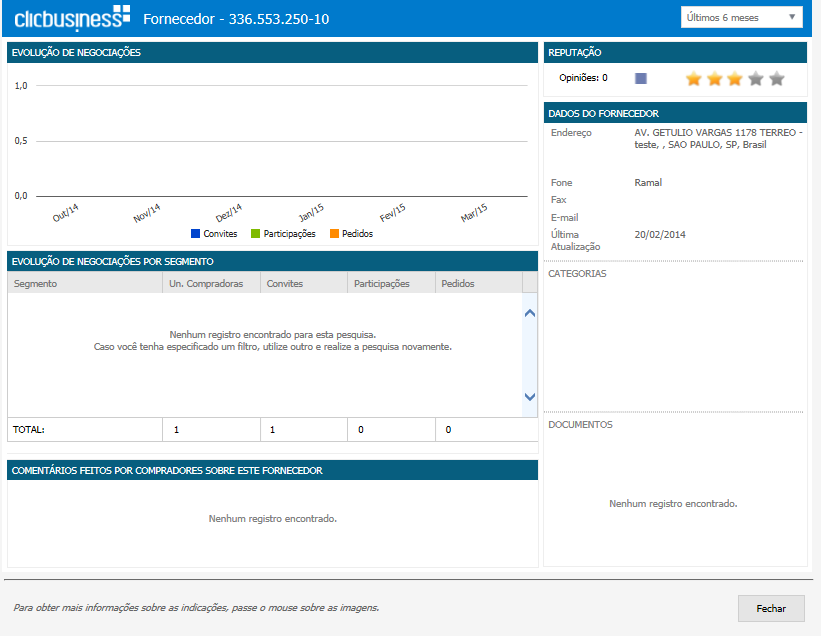Sort by Participações column header
821x636 pixels.
[391, 283]
